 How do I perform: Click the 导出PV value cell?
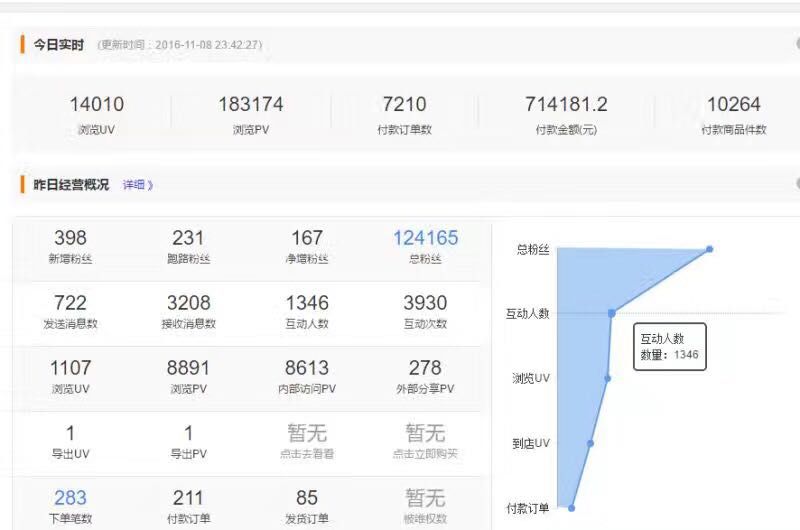[x=188, y=442]
